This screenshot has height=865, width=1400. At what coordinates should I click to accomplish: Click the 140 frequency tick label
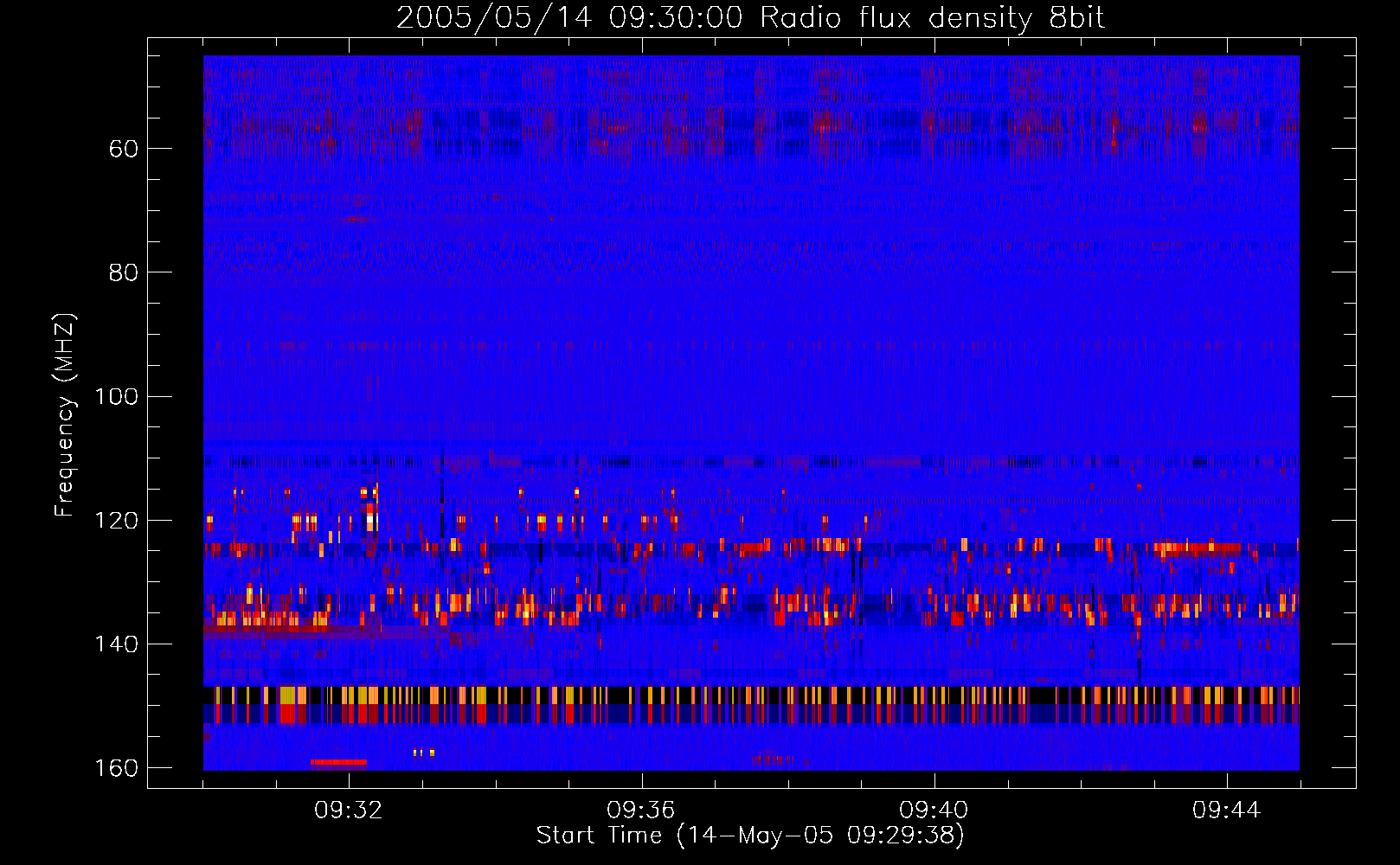click(x=116, y=644)
